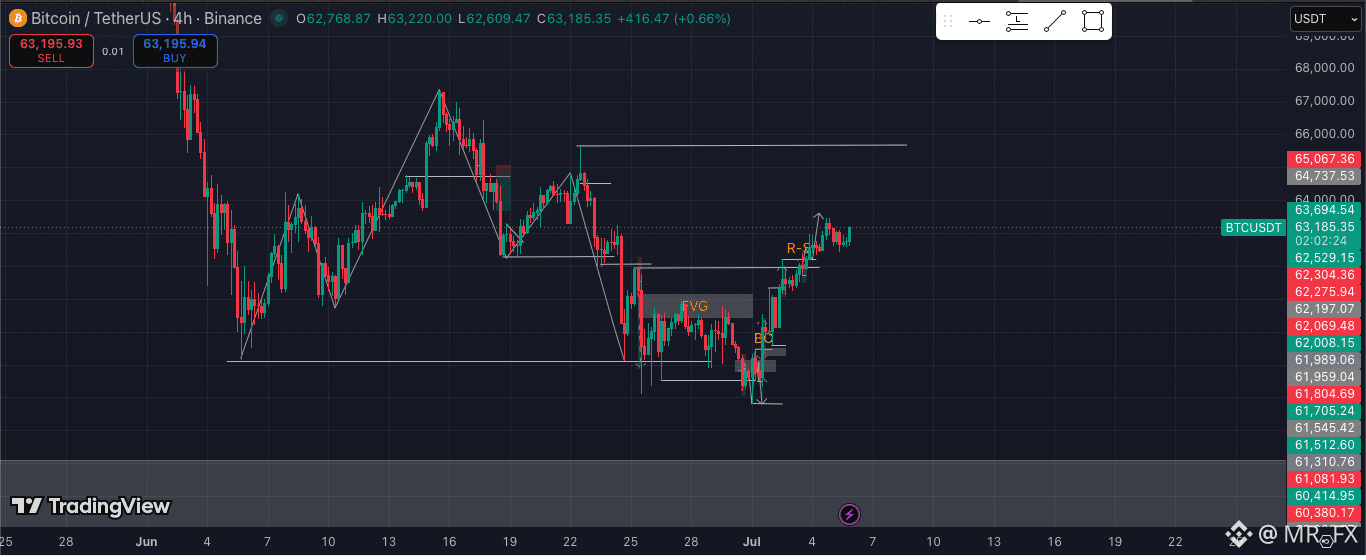Select the trend line tool

tap(1055, 21)
